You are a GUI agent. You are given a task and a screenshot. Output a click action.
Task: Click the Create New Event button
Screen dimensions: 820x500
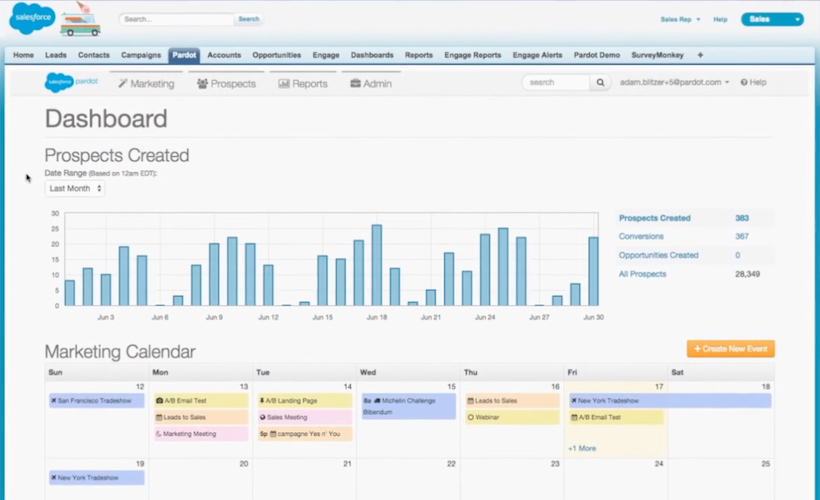tap(730, 349)
